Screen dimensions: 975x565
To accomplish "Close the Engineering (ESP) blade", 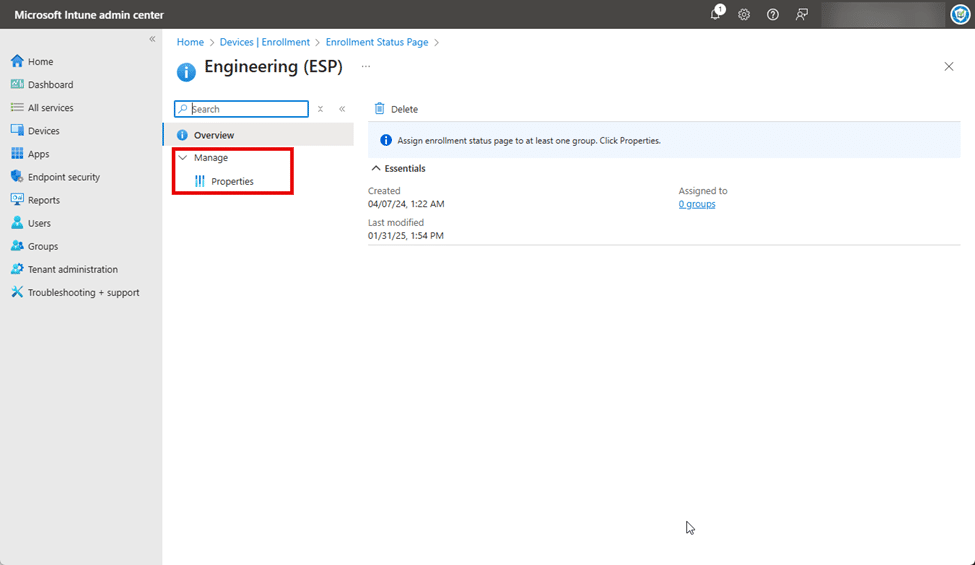I will point(948,67).
